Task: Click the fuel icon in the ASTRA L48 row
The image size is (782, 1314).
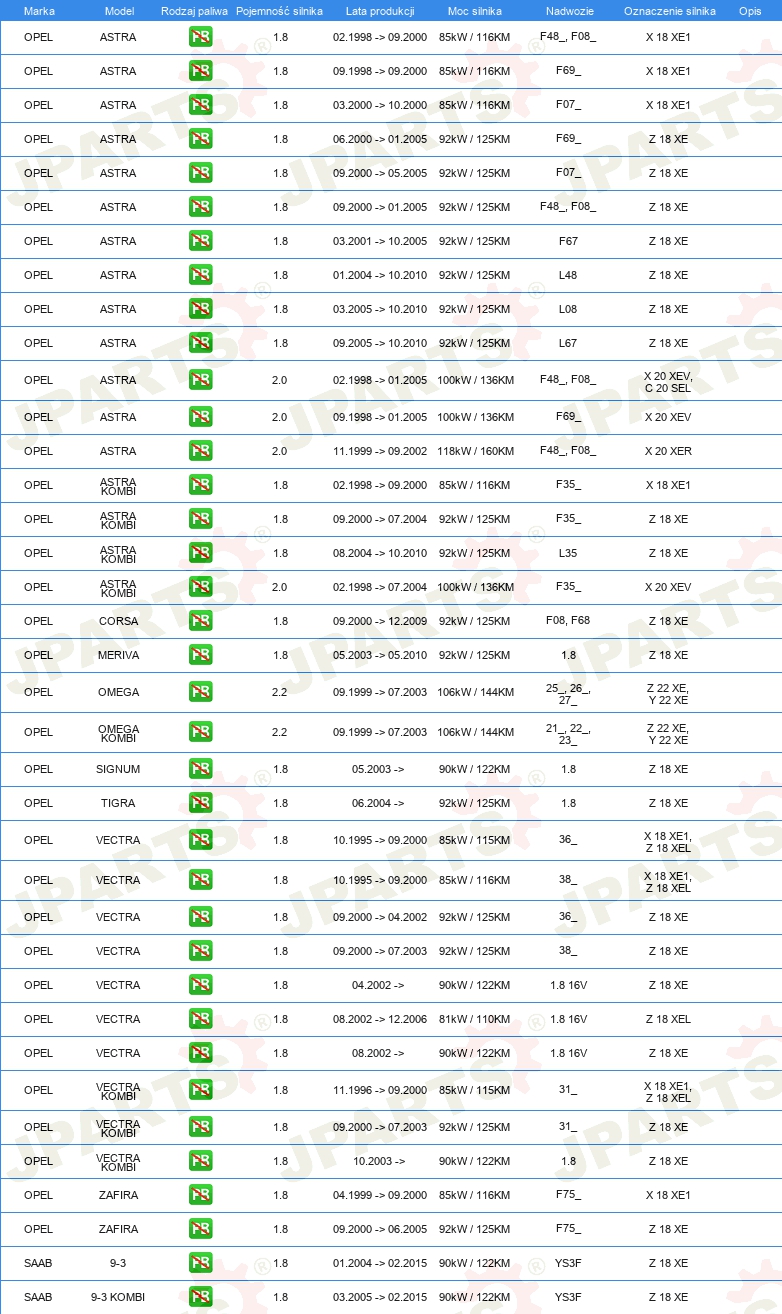Action: click(x=200, y=275)
